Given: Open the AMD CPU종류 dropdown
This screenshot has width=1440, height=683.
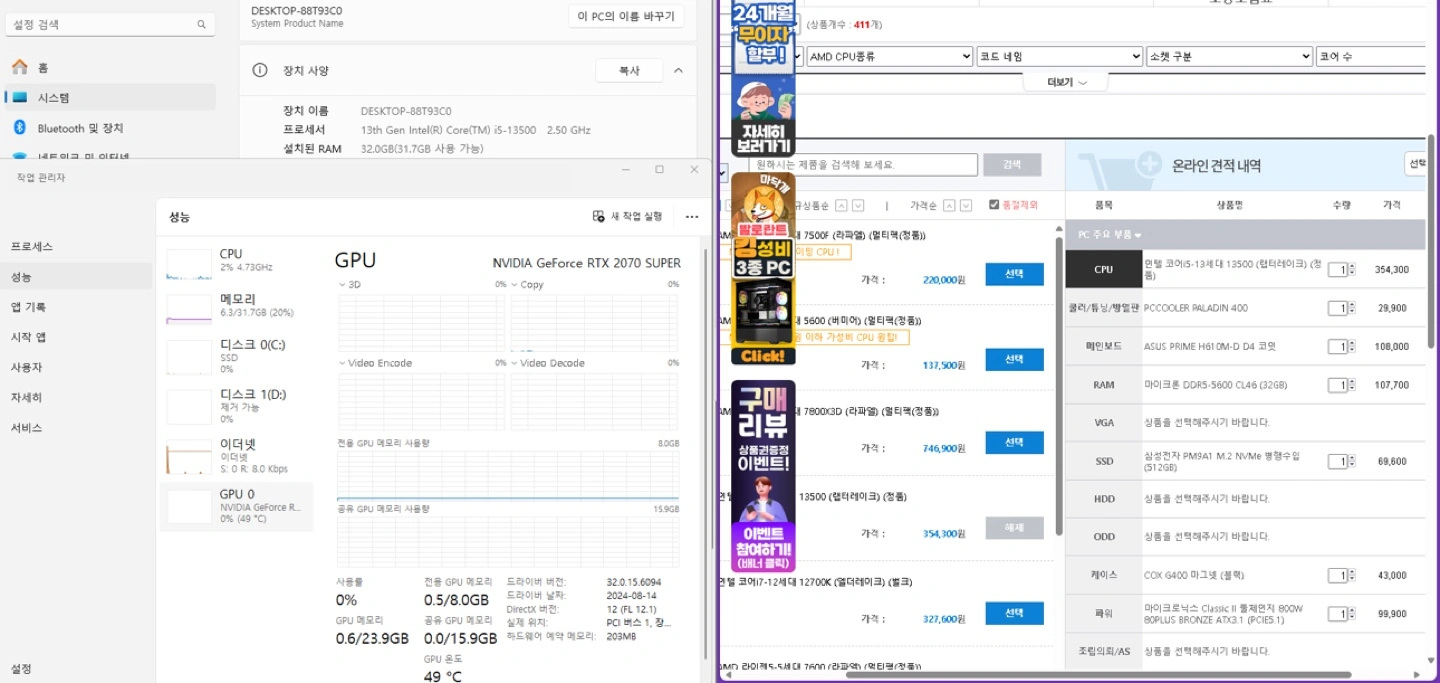Looking at the screenshot, I should click(889, 57).
